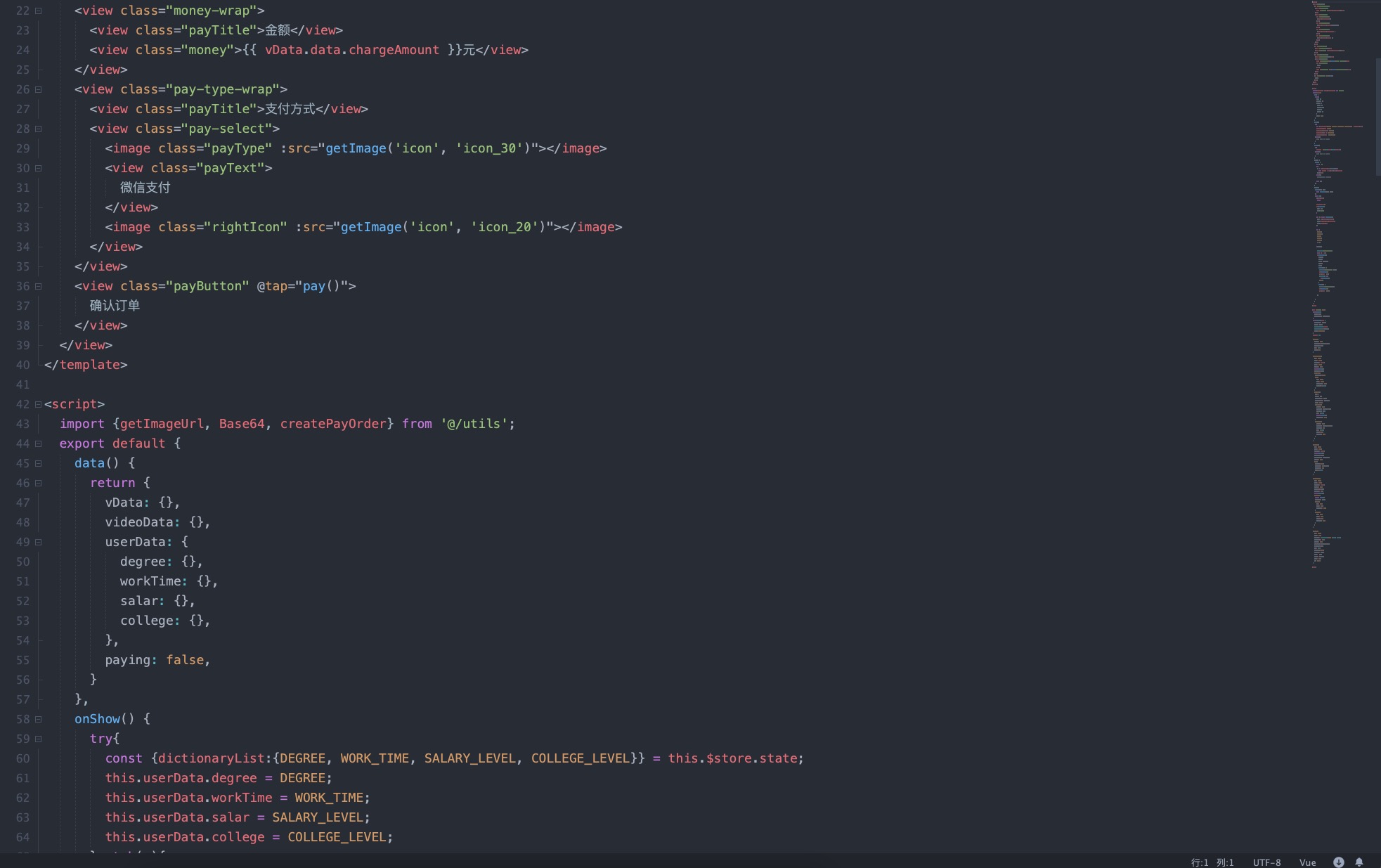Click 'createPayOrder' import on line 43

tap(333, 424)
